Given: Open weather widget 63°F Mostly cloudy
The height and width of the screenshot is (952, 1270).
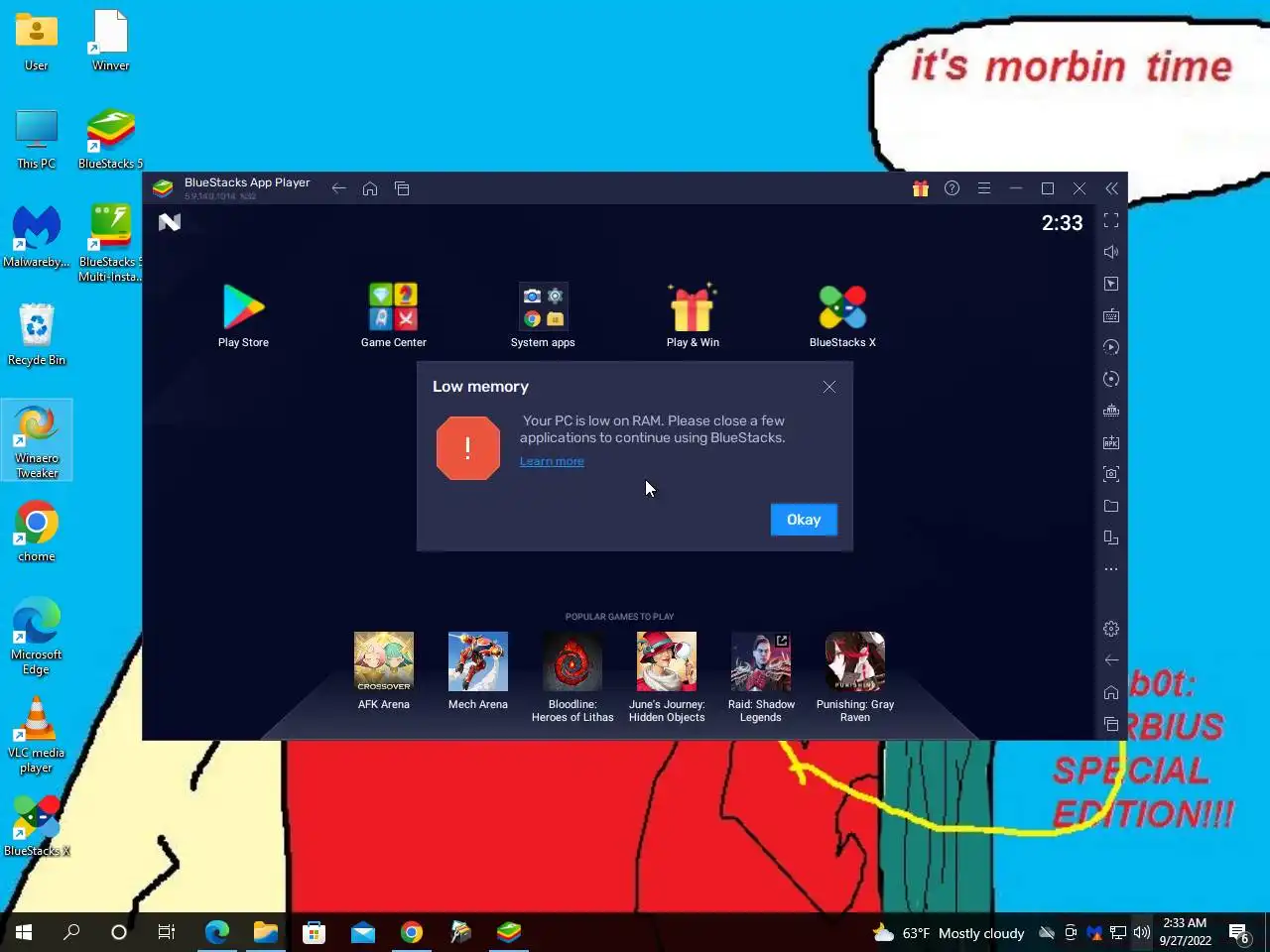Looking at the screenshot, I should (x=948, y=933).
